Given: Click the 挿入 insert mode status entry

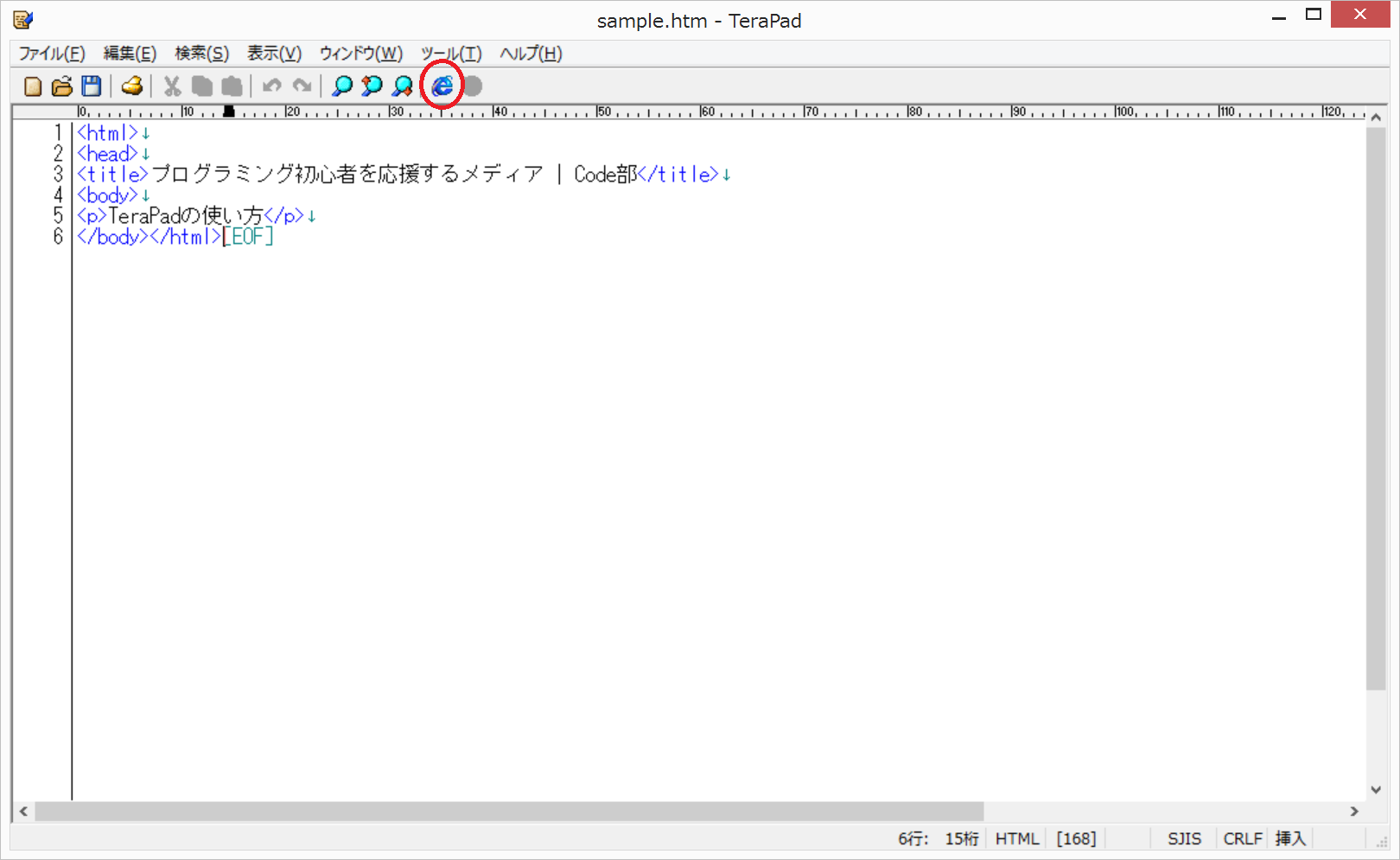Looking at the screenshot, I should point(1290,838).
